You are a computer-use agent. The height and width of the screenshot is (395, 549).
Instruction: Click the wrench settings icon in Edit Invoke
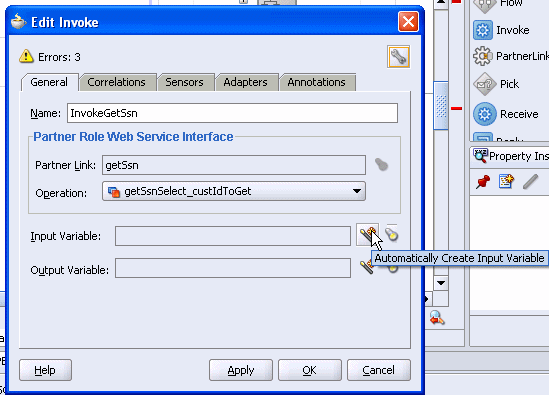[x=398, y=57]
